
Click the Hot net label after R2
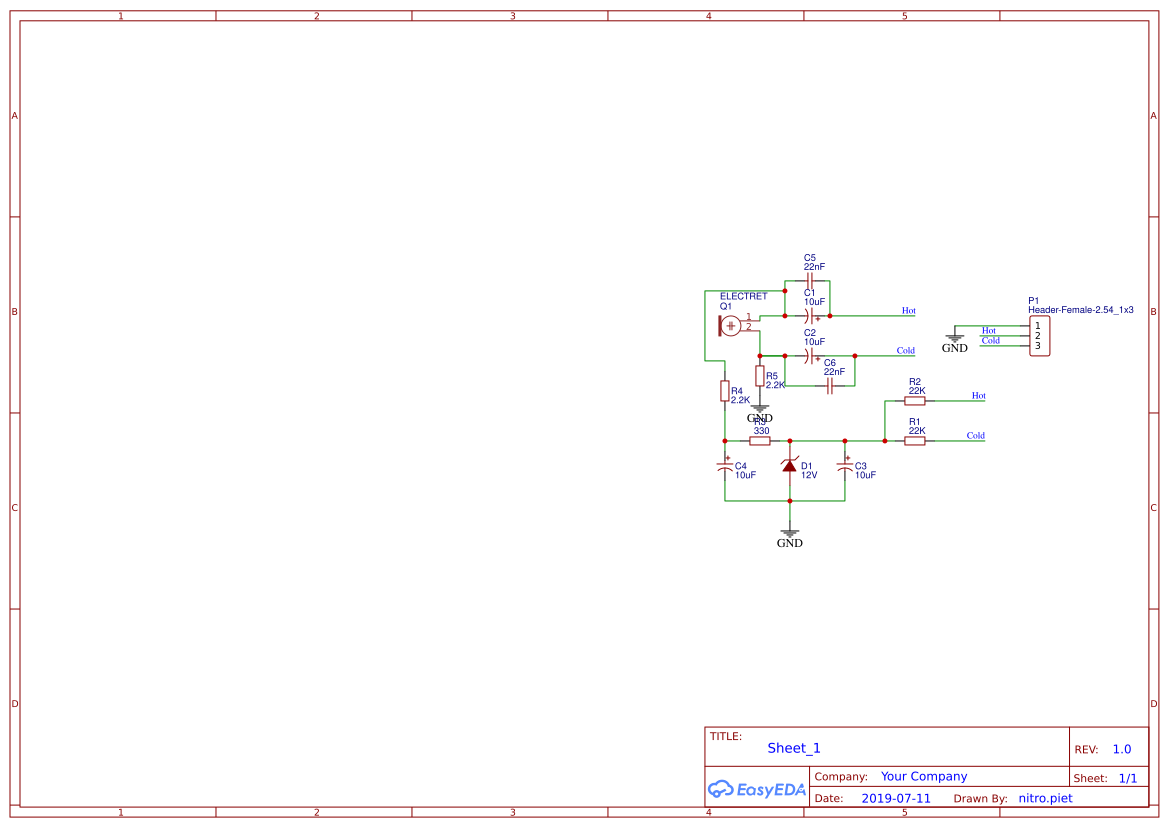[978, 396]
